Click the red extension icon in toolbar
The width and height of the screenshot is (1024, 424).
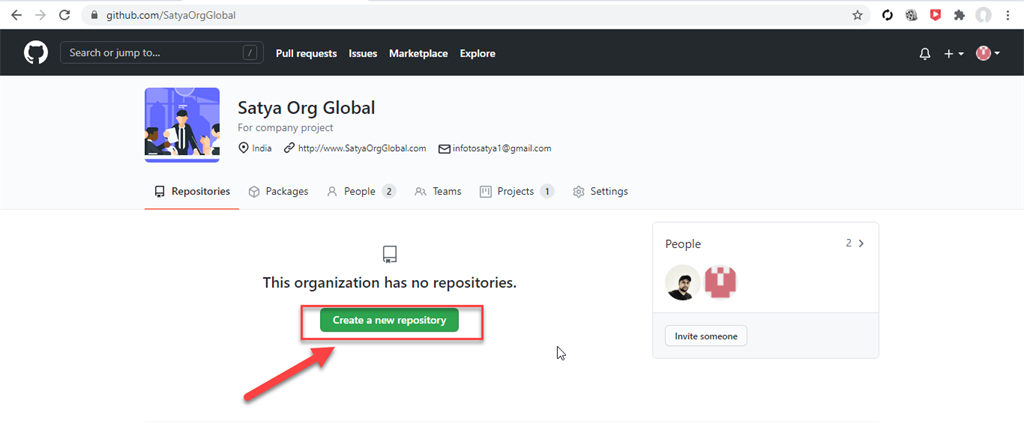click(936, 16)
